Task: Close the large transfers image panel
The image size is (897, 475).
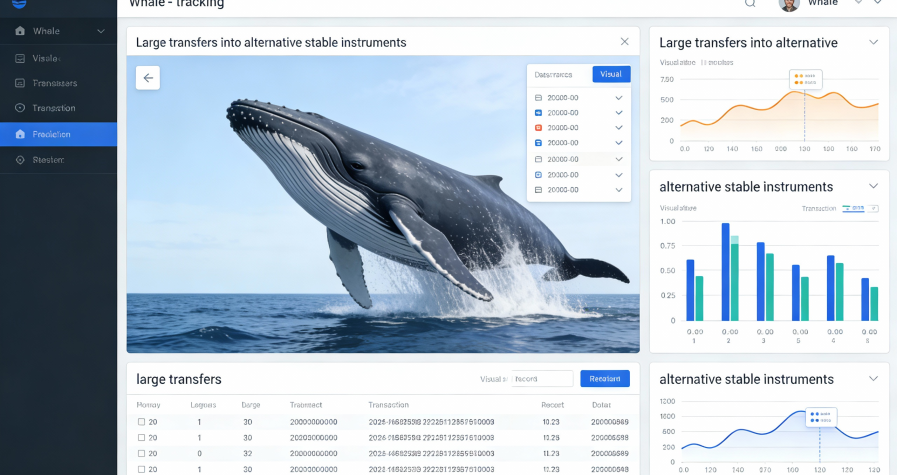Action: (625, 42)
